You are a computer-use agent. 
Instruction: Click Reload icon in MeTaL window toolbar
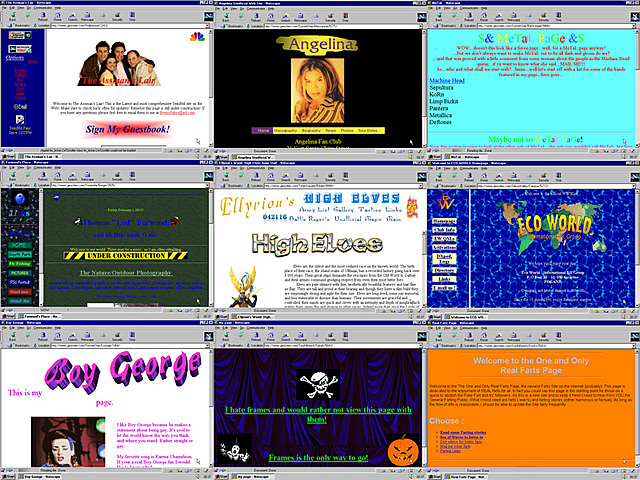click(x=469, y=16)
